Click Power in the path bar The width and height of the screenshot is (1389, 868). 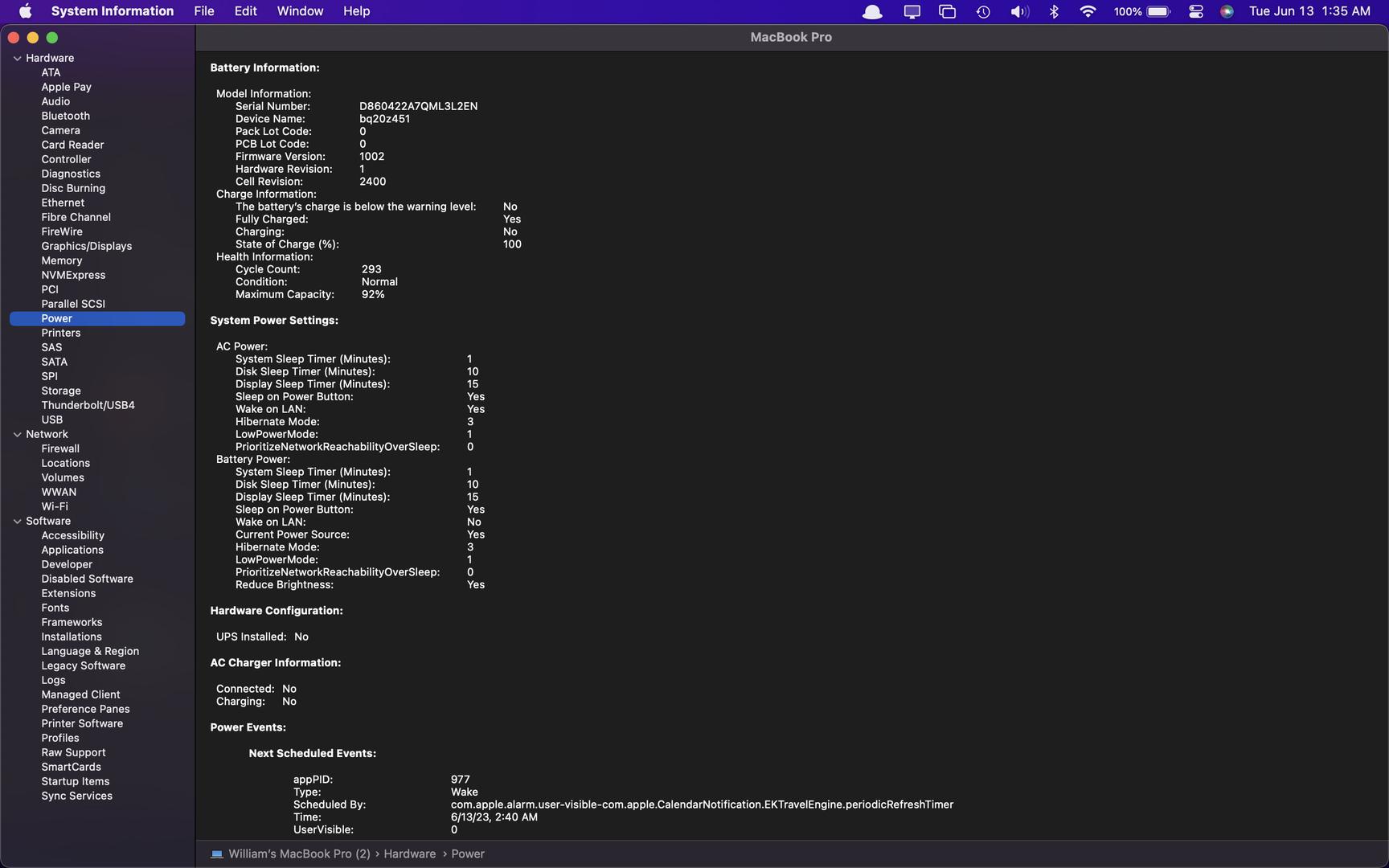[x=468, y=854]
